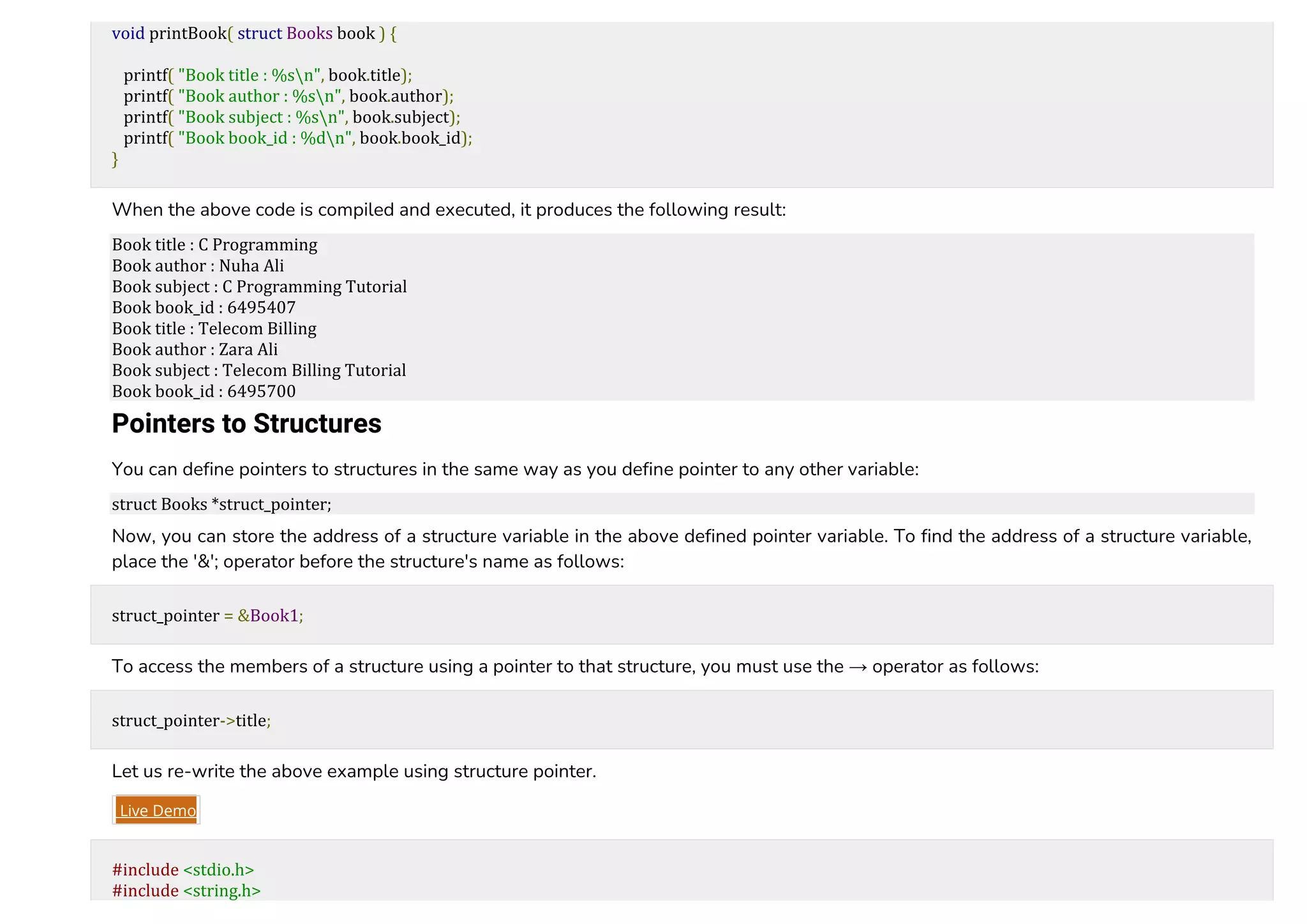Click the 'Pointers to Structures' heading

pos(246,424)
